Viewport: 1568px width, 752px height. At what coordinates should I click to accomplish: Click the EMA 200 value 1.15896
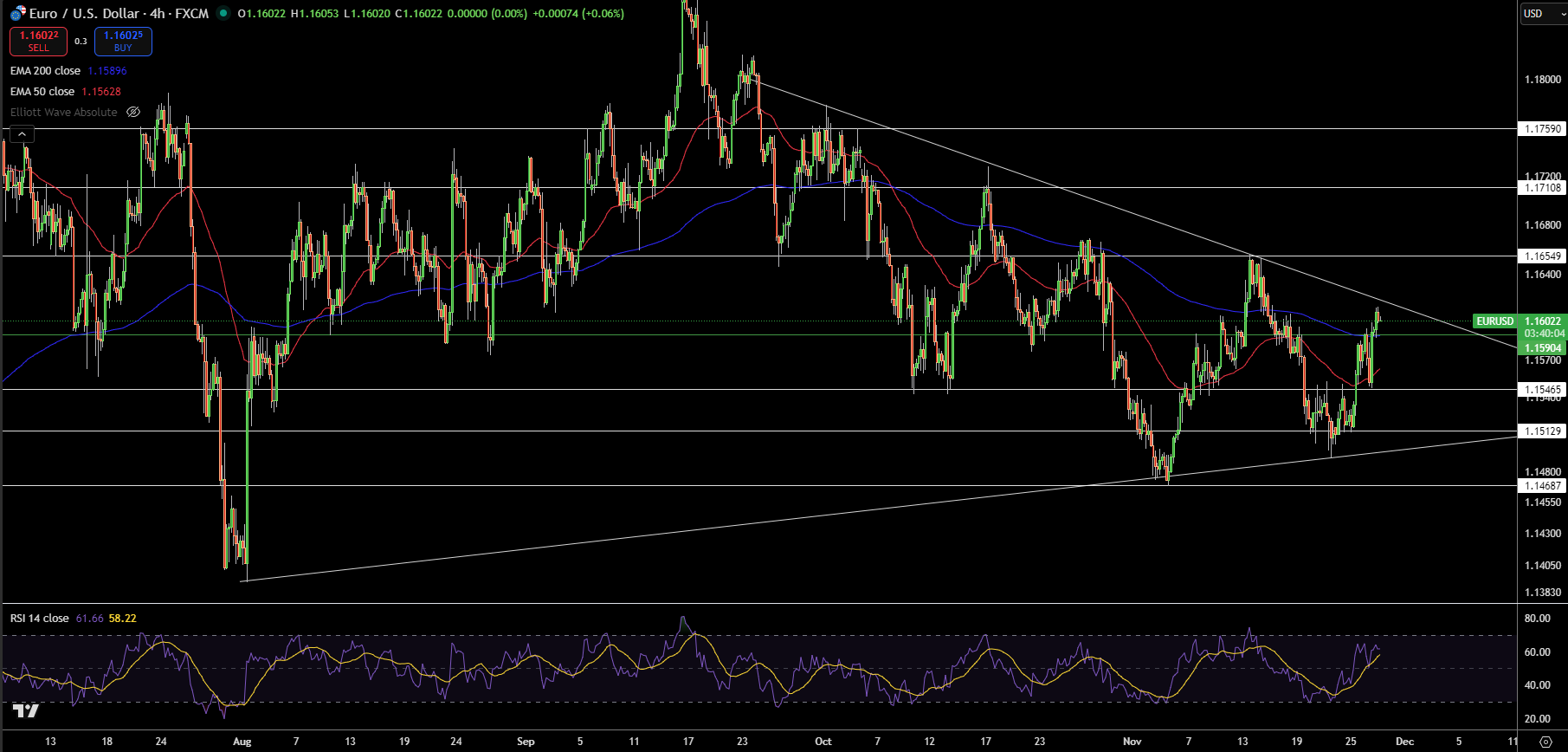(107, 70)
